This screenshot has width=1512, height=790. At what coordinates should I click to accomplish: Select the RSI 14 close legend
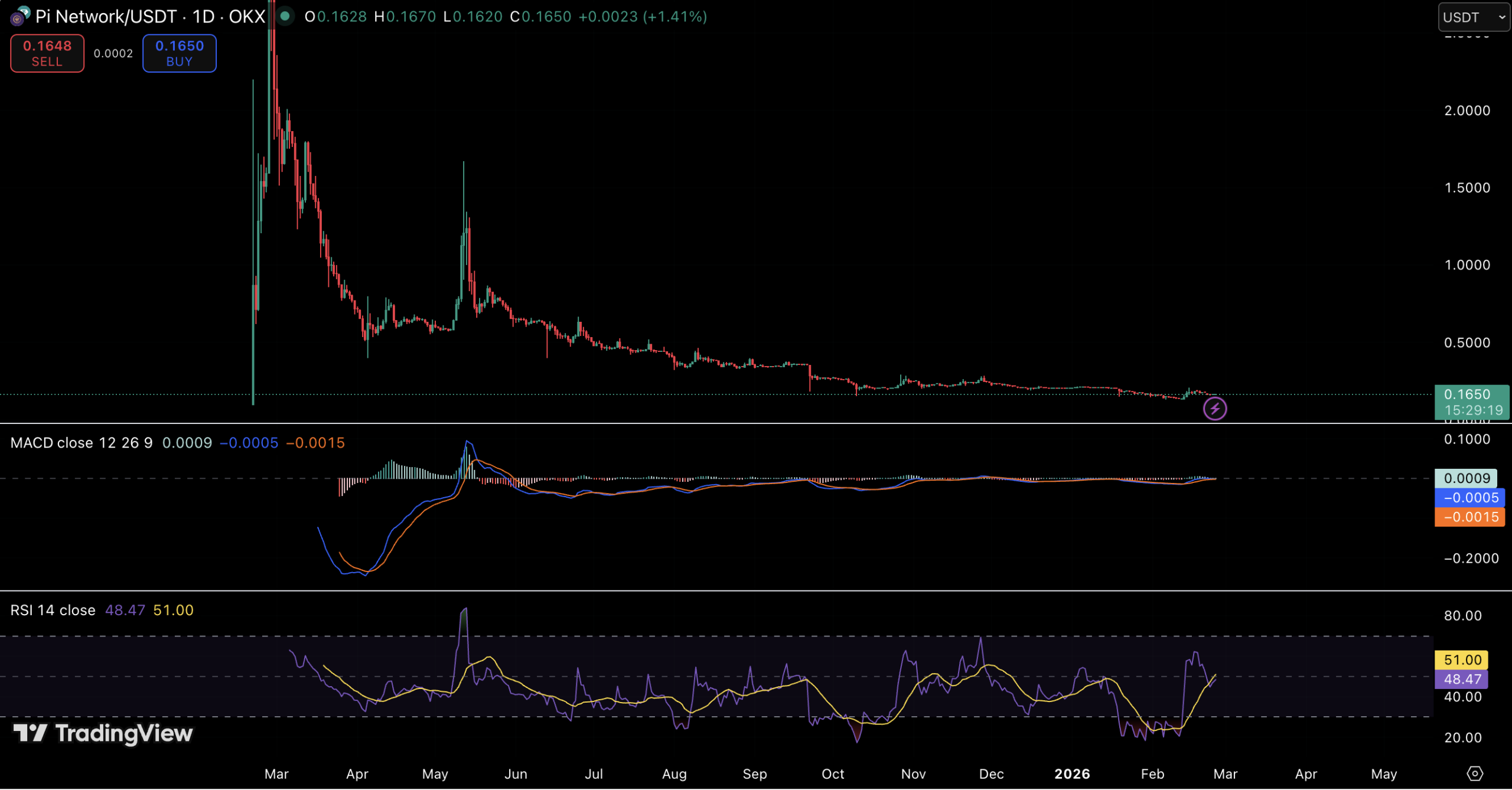click(x=53, y=610)
